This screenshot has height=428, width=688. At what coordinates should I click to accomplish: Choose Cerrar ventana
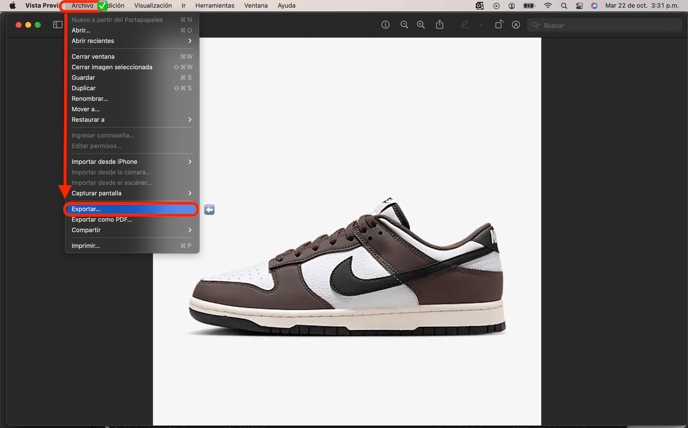(132, 57)
